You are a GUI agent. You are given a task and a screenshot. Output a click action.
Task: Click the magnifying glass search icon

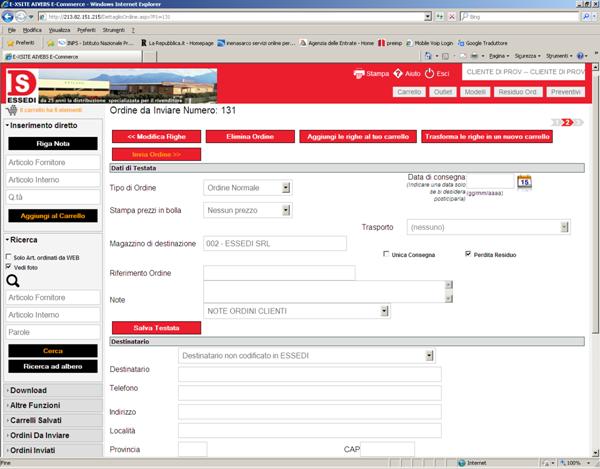click(x=14, y=281)
